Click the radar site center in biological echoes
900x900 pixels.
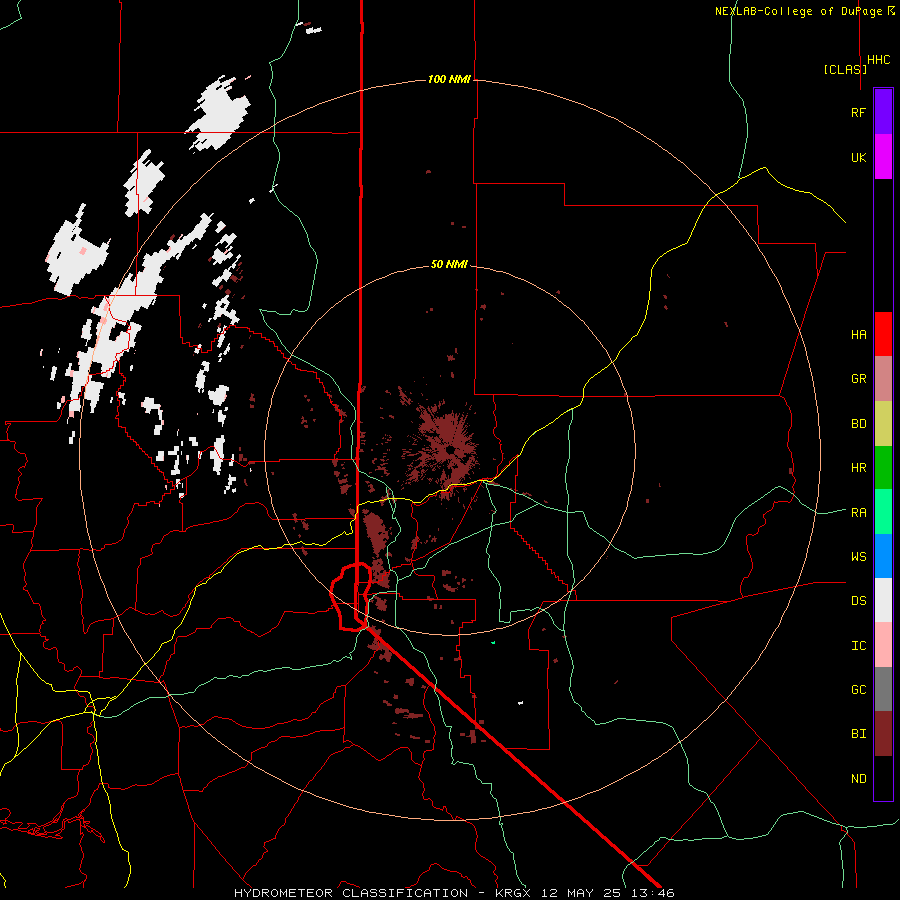coord(450,449)
